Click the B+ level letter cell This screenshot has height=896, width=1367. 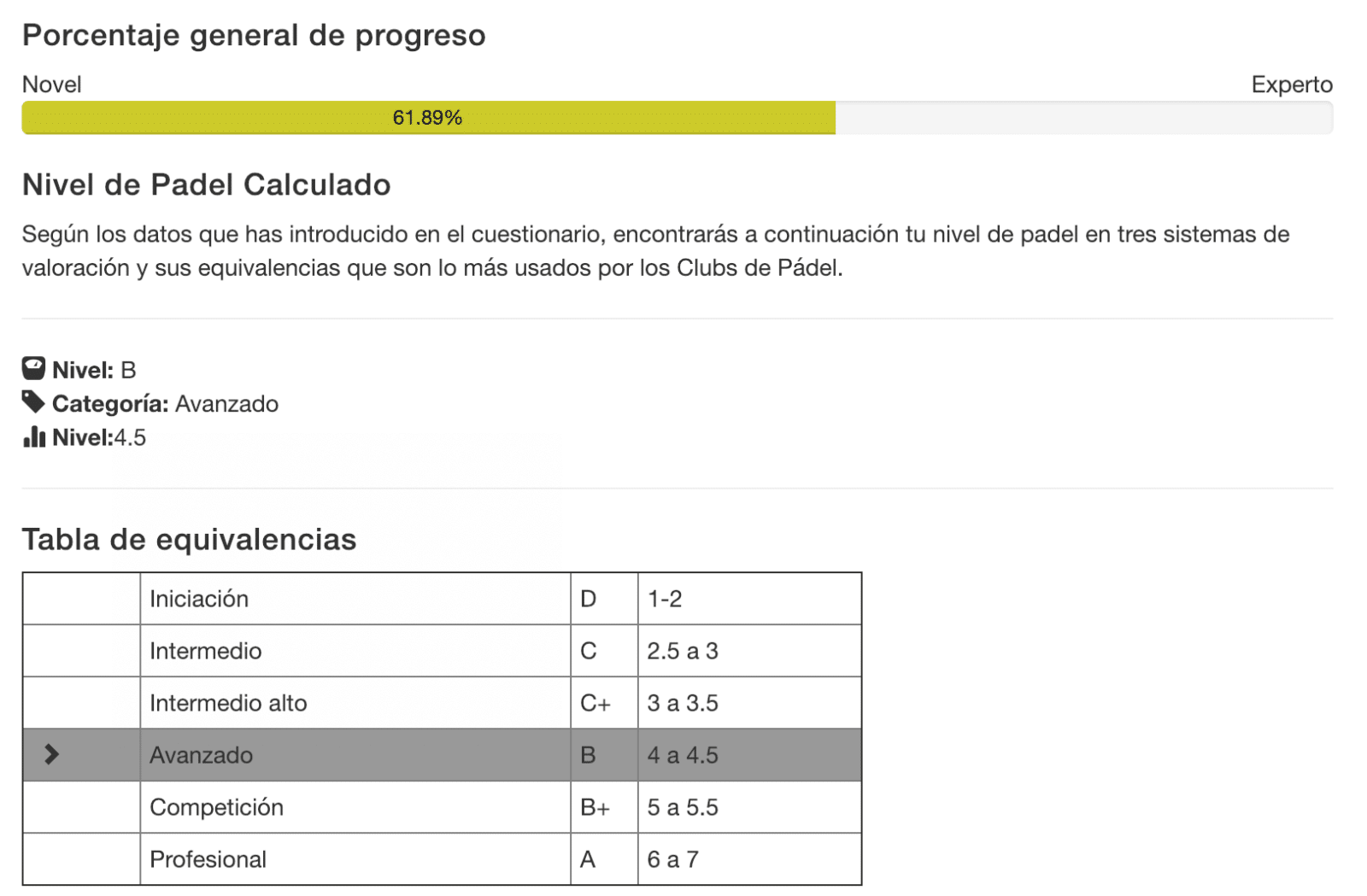(604, 807)
